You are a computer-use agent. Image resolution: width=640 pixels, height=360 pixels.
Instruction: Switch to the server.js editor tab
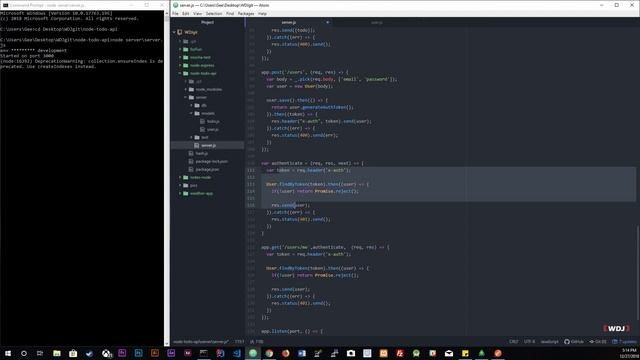click(x=289, y=22)
